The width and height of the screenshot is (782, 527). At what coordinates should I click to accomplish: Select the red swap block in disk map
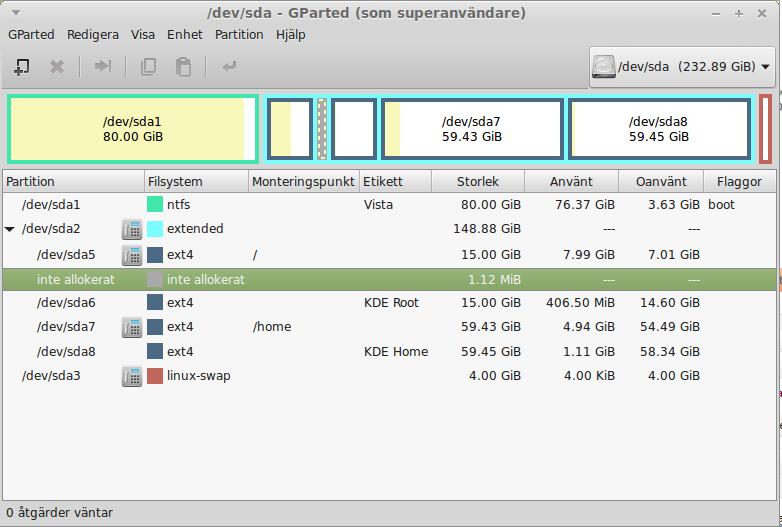pyautogui.click(x=766, y=129)
